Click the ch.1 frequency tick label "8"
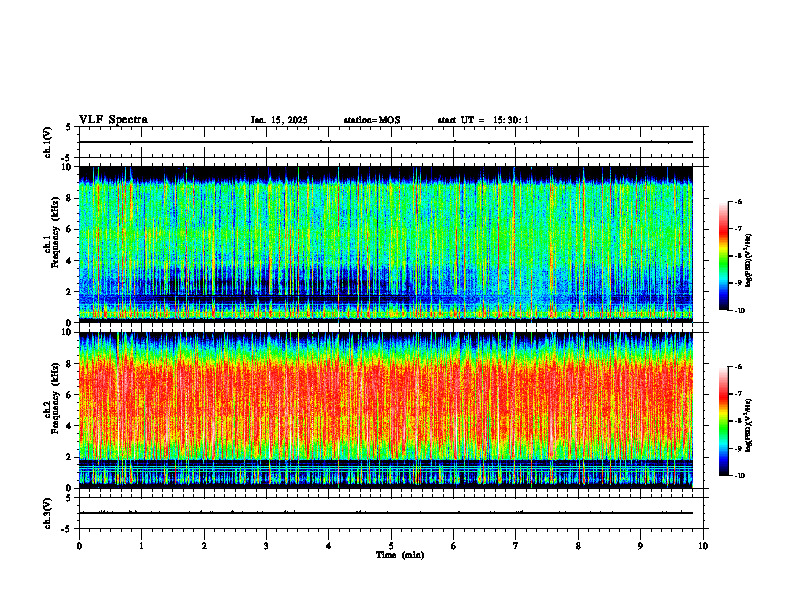The image size is (792, 612). (x=70, y=198)
